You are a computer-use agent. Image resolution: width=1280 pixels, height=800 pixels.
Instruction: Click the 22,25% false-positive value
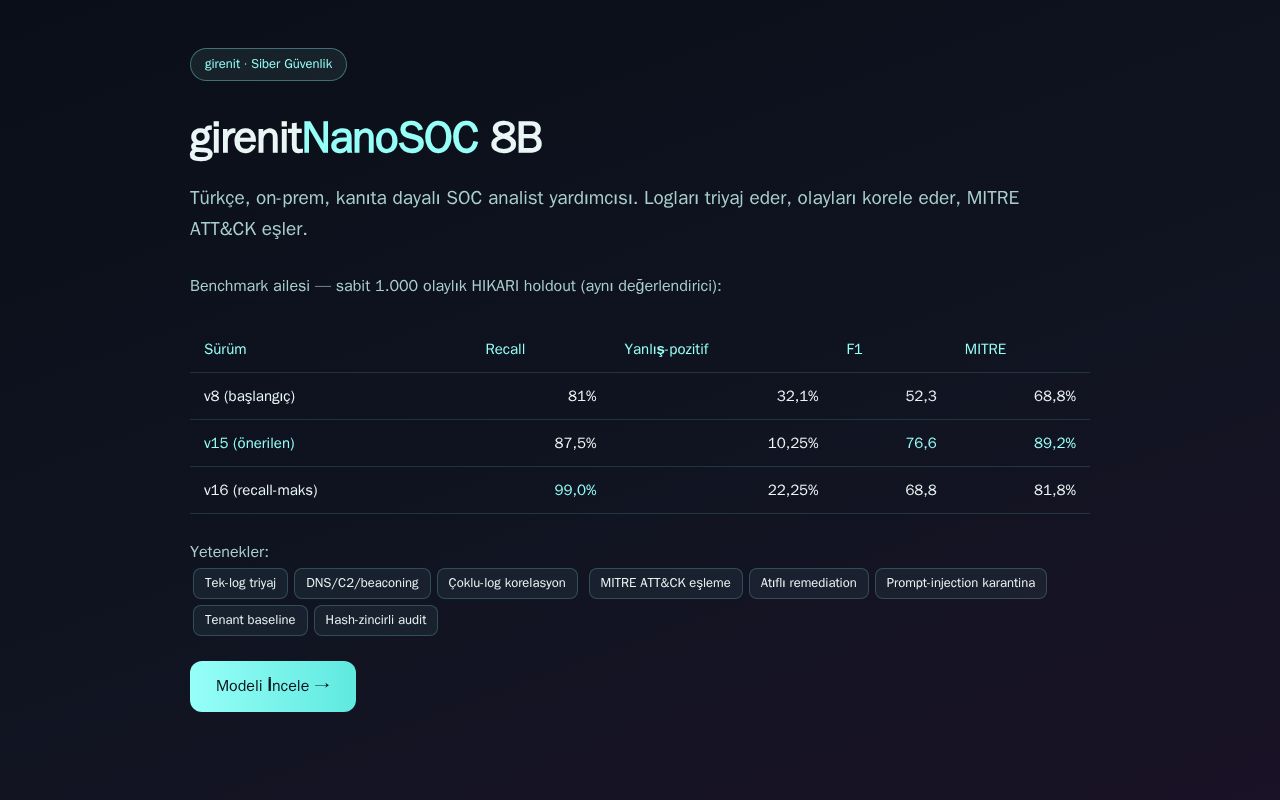793,490
